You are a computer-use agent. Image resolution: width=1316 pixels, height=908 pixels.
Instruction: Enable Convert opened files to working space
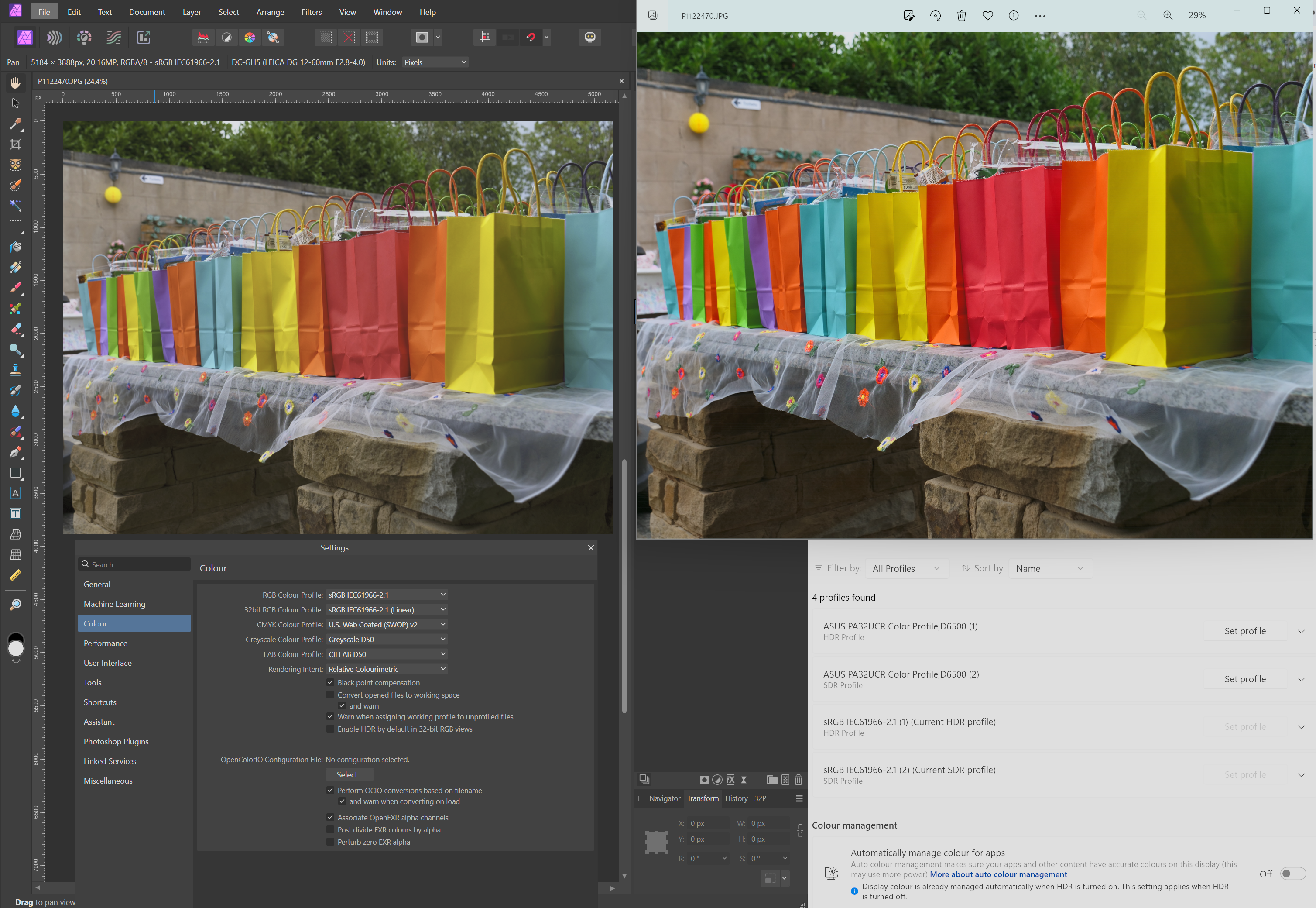click(330, 695)
